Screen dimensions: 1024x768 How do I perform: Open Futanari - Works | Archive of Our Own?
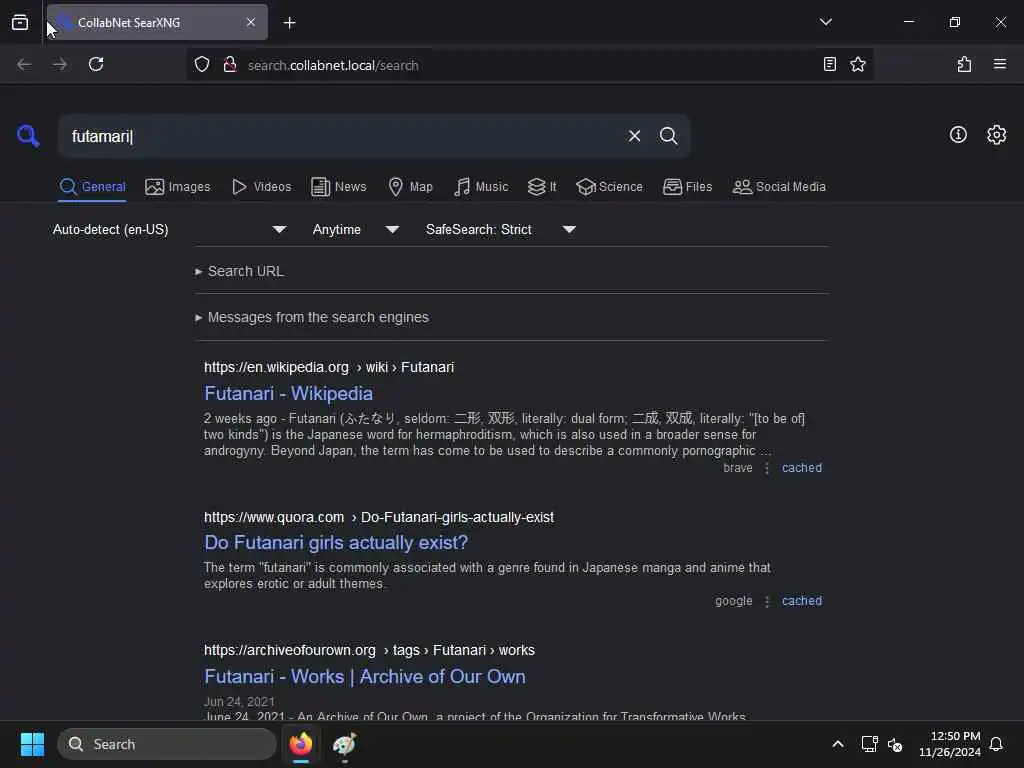click(x=364, y=677)
